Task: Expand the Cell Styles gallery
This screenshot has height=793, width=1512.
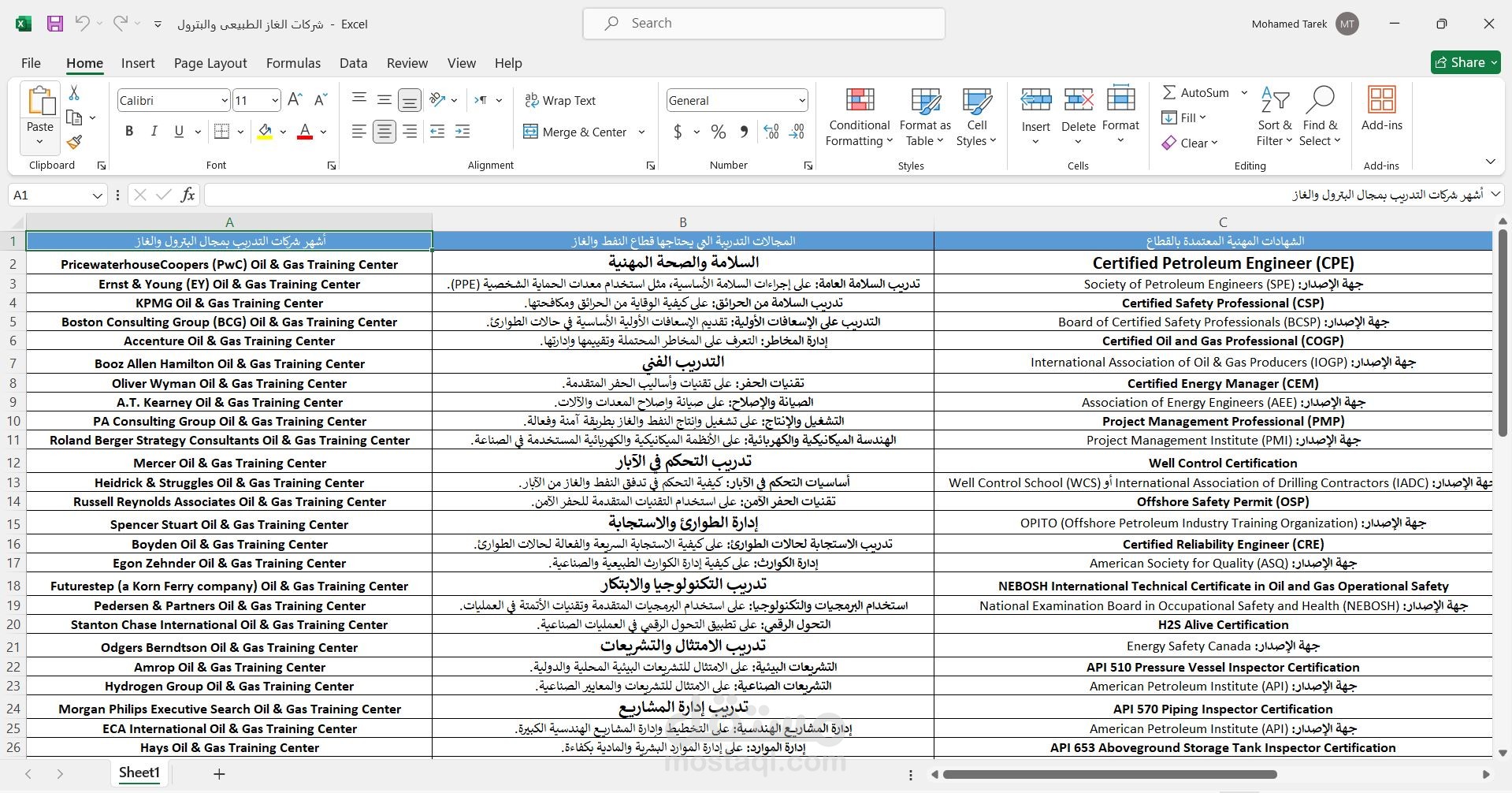Action: [977, 117]
